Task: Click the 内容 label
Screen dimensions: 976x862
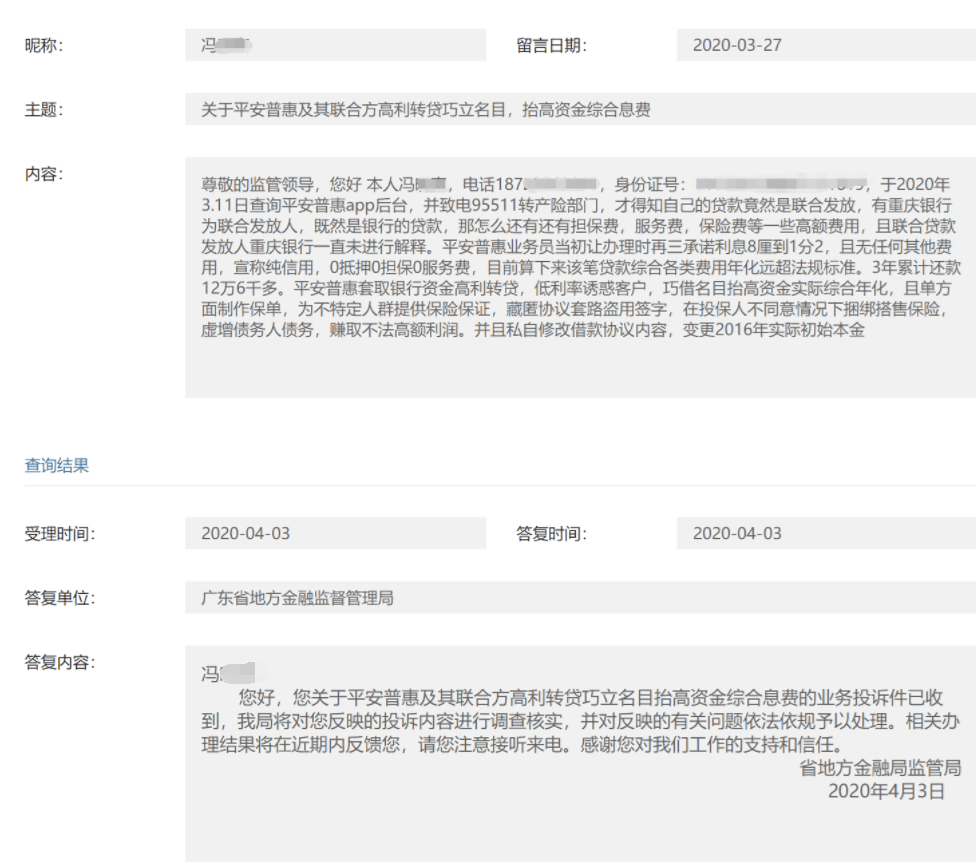Action: tap(43, 174)
